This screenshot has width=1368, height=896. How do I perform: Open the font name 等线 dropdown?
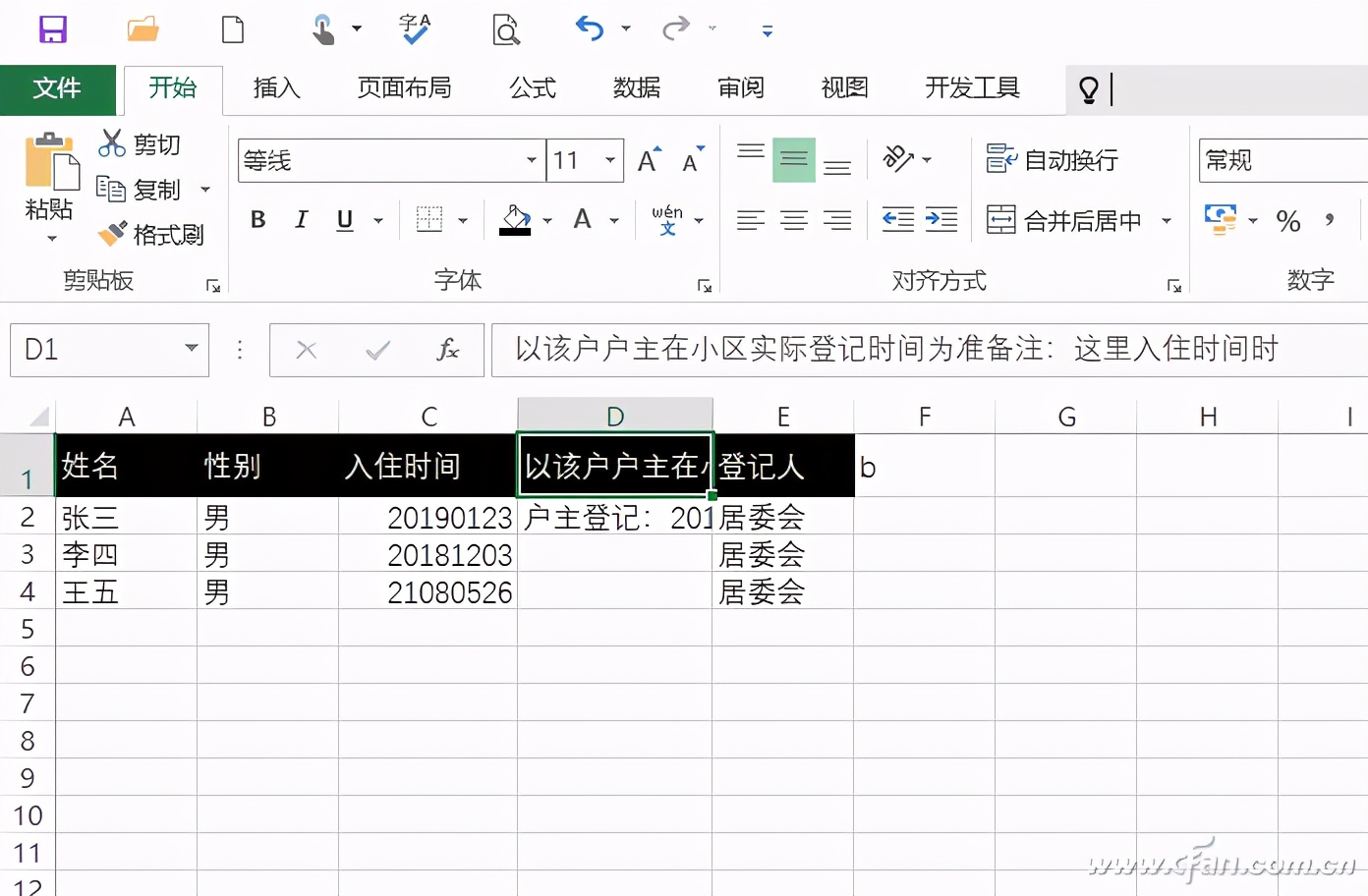pos(531,160)
